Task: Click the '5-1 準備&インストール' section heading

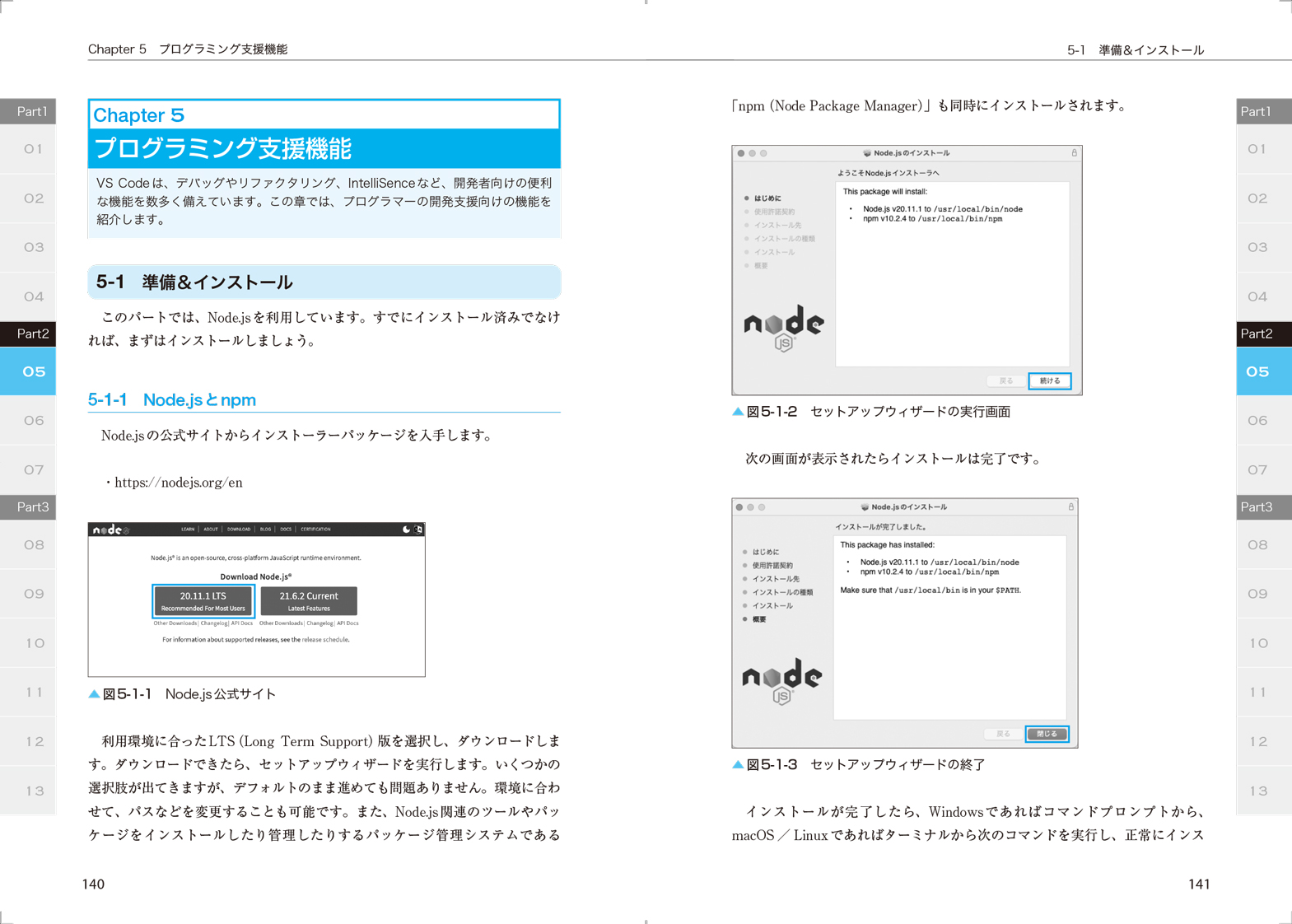Action: point(324,282)
